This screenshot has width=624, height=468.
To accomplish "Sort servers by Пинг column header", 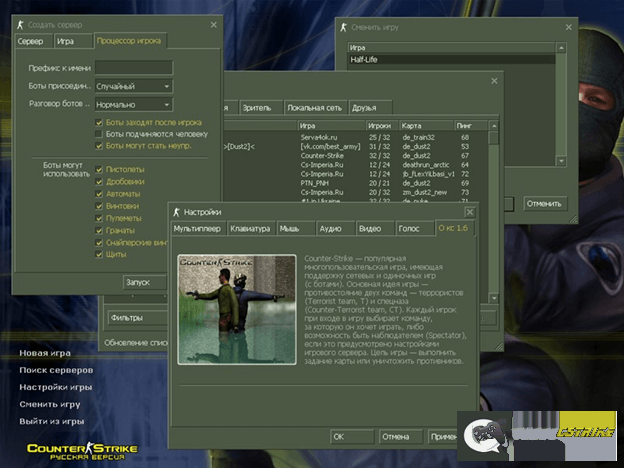I will 471,126.
